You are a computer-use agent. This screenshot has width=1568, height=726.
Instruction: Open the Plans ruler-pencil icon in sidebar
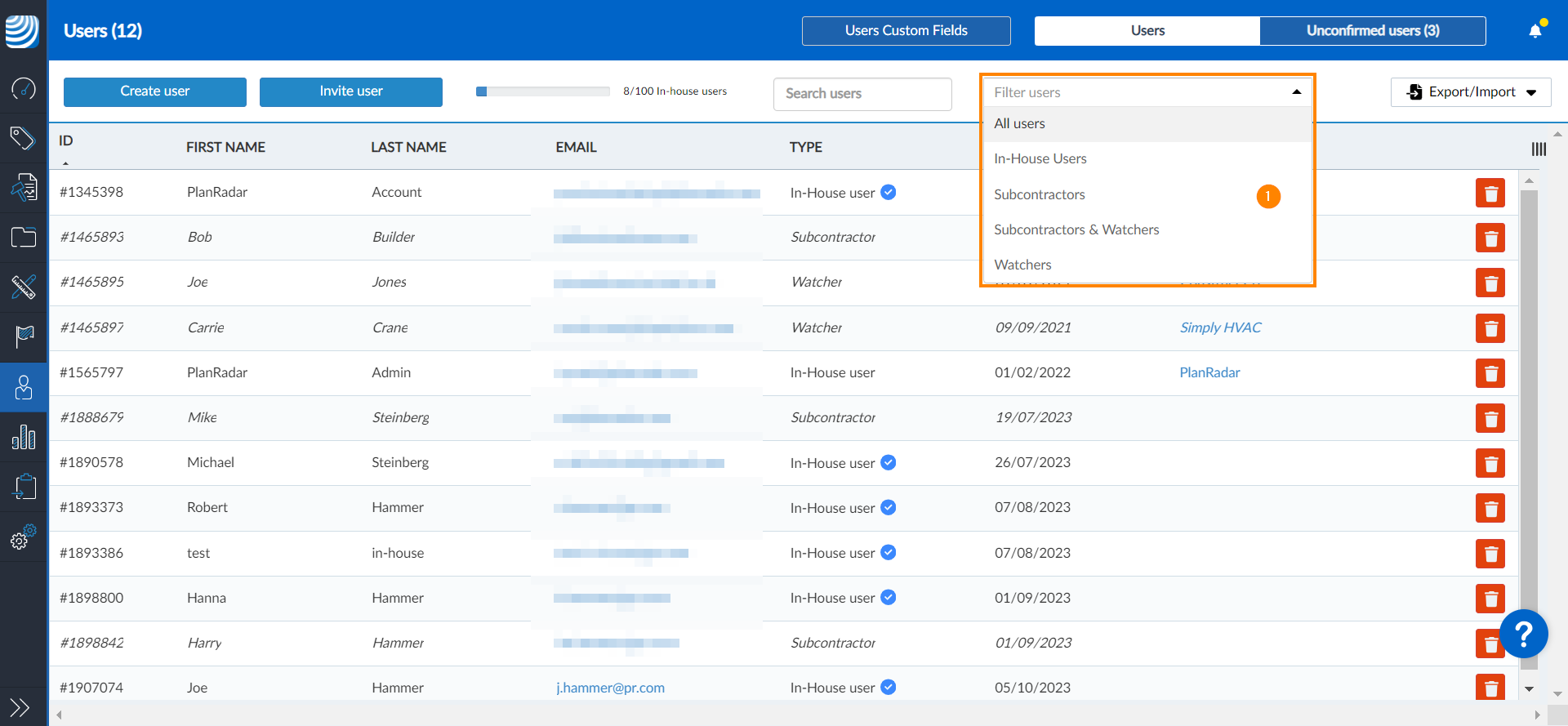(24, 287)
